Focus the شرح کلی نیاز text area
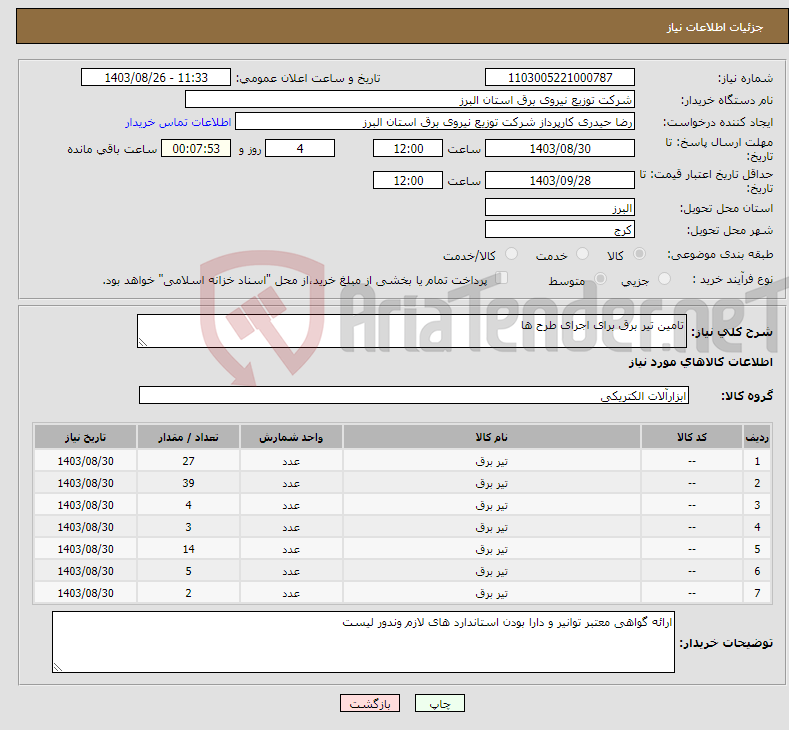This screenshot has width=789, height=730. click(406, 332)
